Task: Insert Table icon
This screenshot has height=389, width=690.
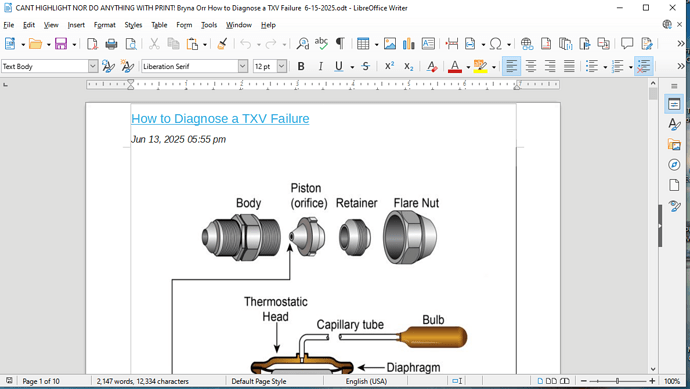Action: (363, 44)
